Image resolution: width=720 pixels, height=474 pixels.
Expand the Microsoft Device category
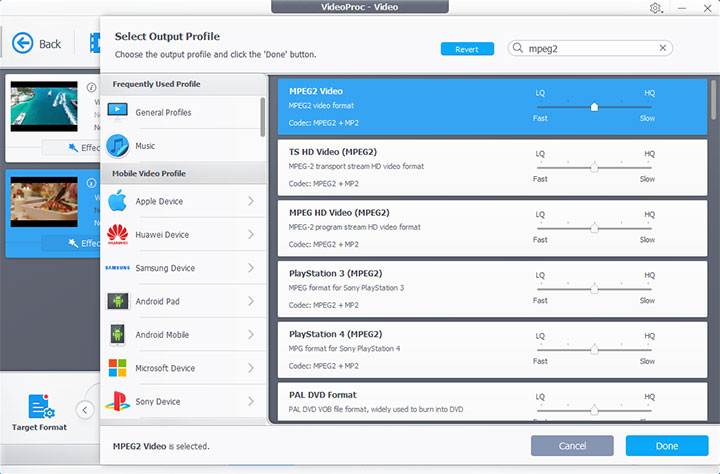coord(251,368)
